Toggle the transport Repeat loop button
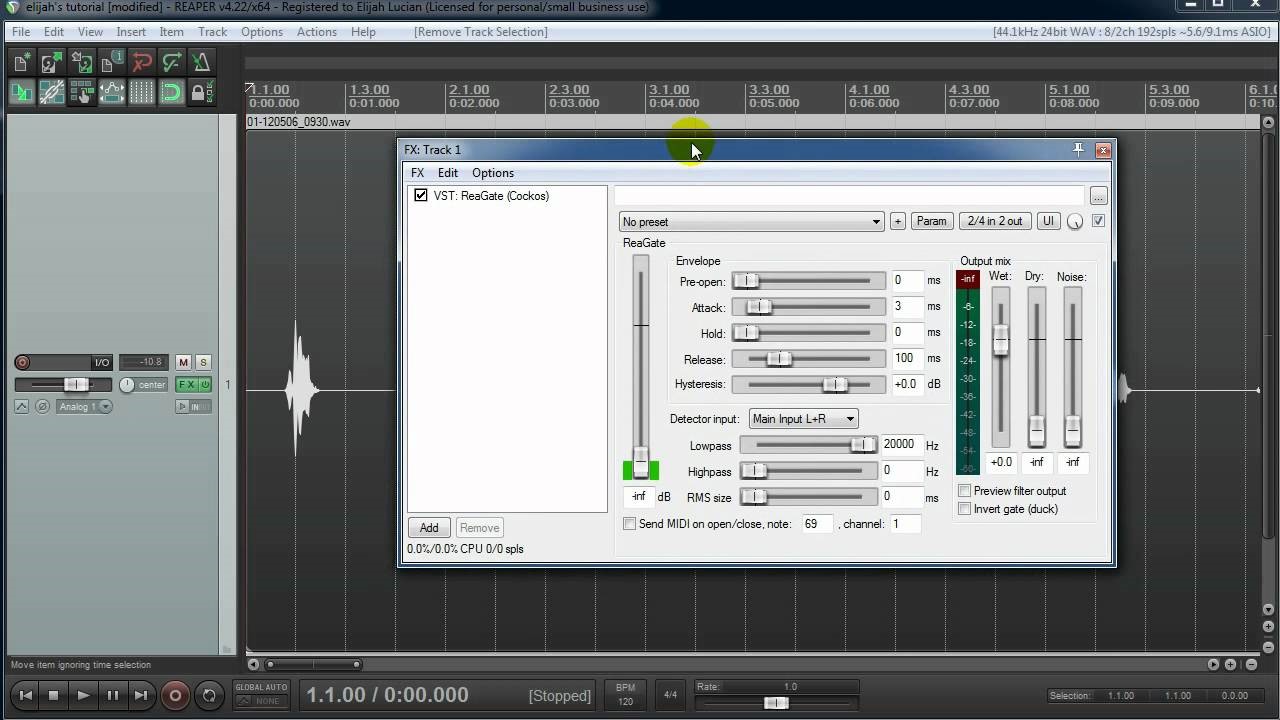 (x=208, y=695)
